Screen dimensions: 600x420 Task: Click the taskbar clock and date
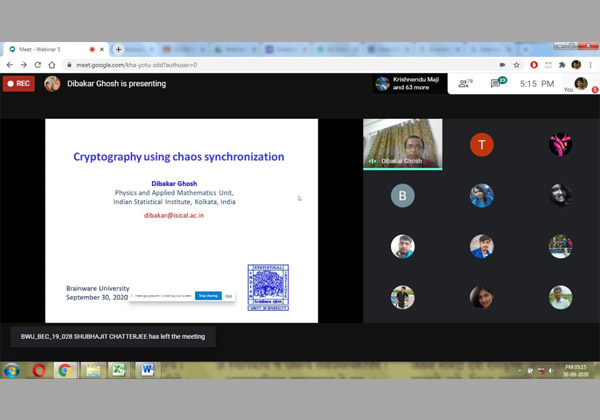coord(576,371)
